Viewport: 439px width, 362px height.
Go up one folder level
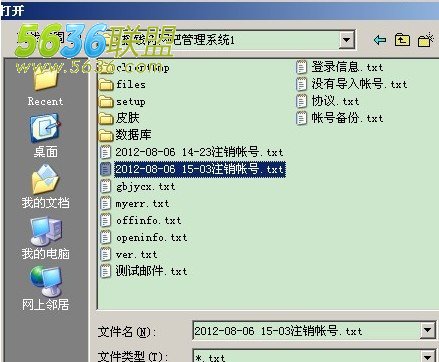[x=402, y=40]
